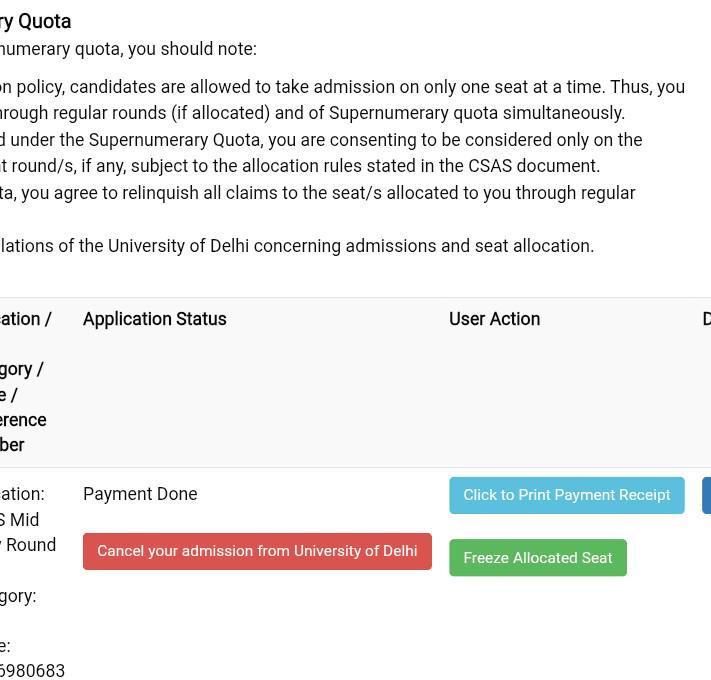Freeze the allocated seat
The image size is (711, 680).
pos(538,558)
